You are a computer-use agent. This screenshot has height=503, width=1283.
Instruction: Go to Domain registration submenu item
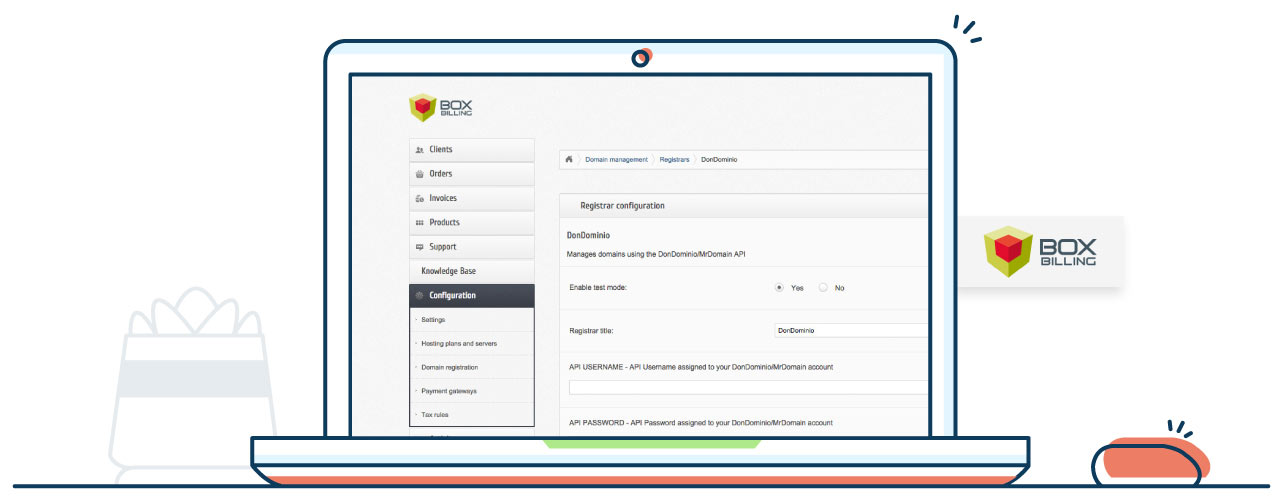point(449,368)
